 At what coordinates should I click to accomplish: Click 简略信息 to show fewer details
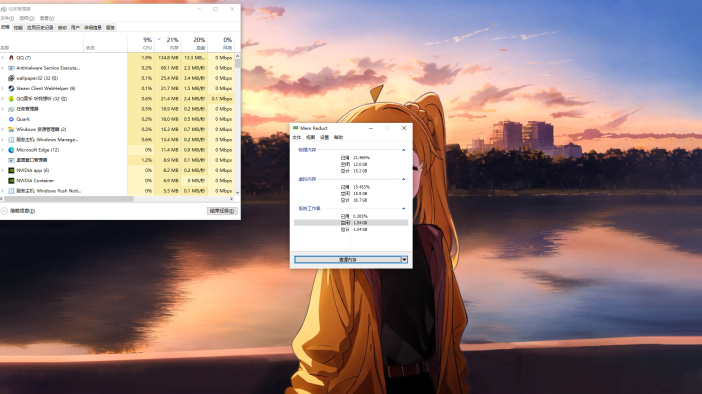tap(18, 211)
